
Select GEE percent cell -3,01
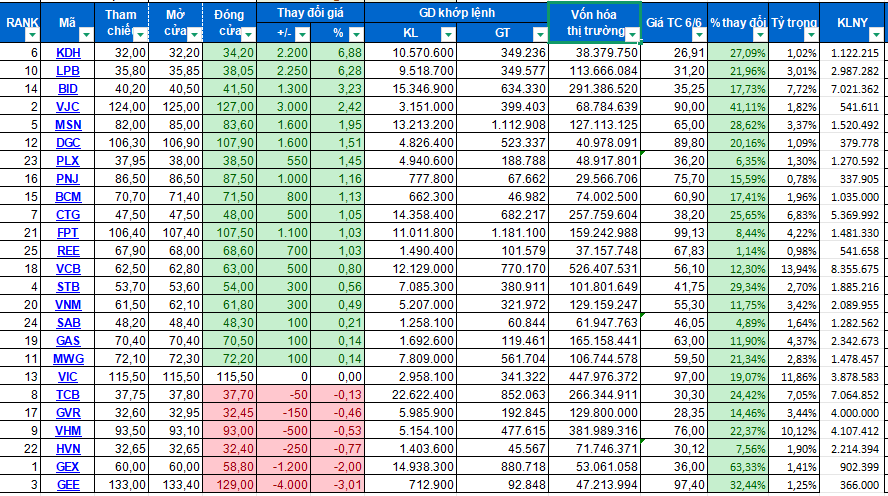[338, 485]
